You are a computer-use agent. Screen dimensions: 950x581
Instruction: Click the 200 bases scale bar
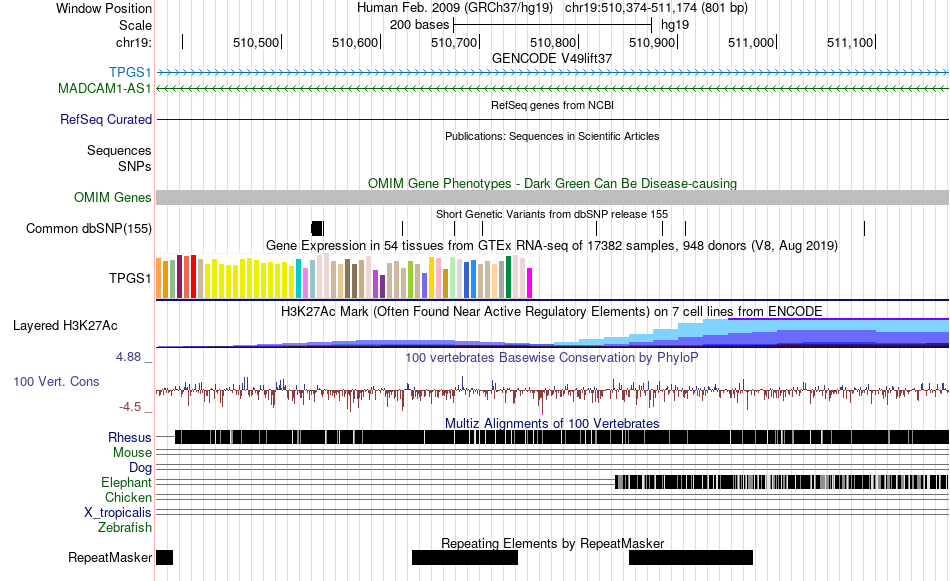552,25
